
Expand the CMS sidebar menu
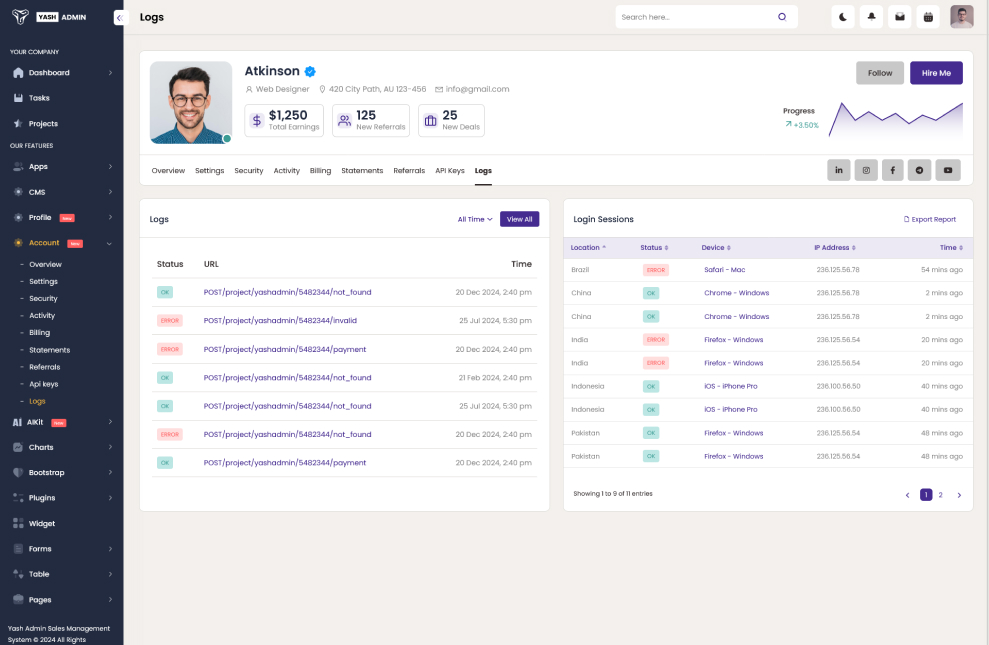click(61, 192)
